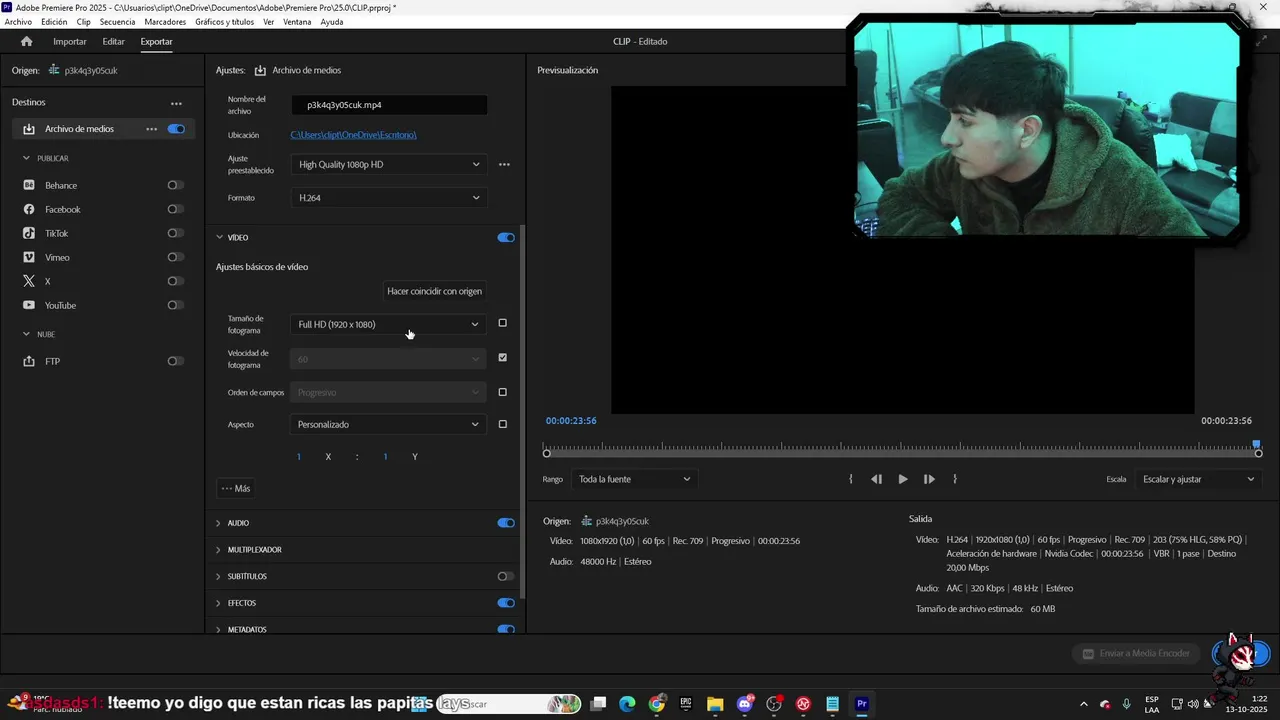Click the Facebook icon in destinations list
Screen dimensions: 1280x720
pyautogui.click(x=29, y=209)
